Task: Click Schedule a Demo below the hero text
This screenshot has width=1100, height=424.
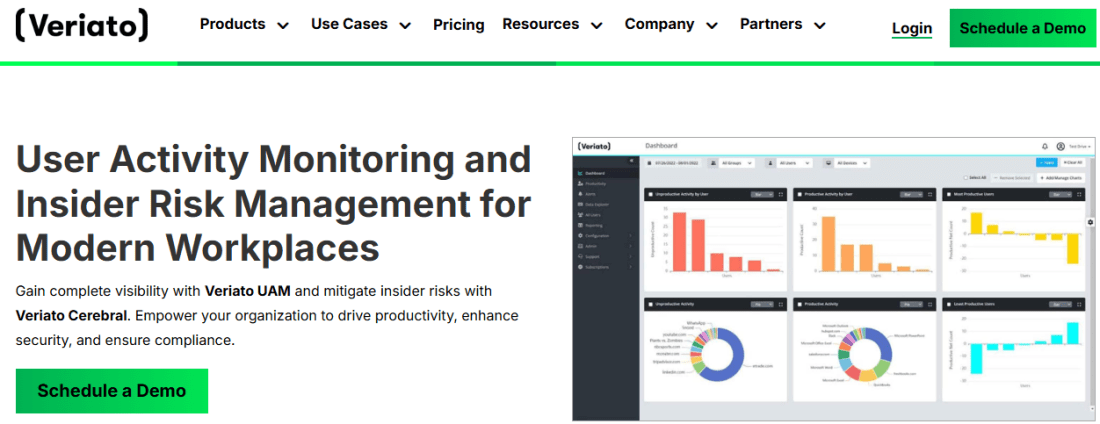Action: [112, 390]
